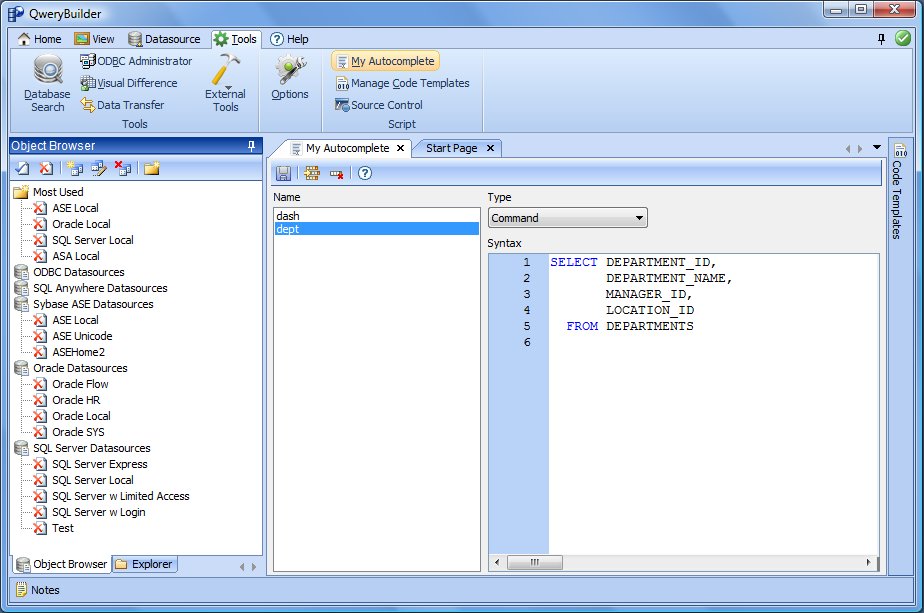
Task: Select dash in Name list
Action: pos(377,216)
